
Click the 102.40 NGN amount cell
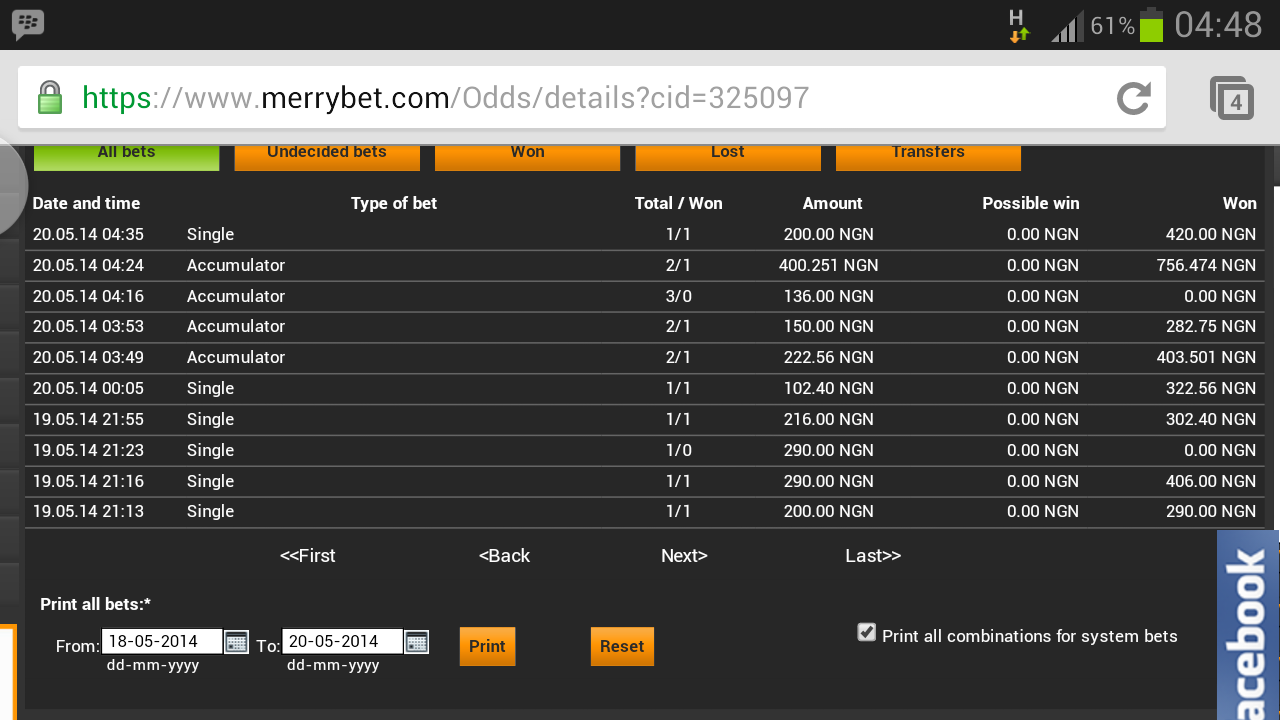(829, 389)
